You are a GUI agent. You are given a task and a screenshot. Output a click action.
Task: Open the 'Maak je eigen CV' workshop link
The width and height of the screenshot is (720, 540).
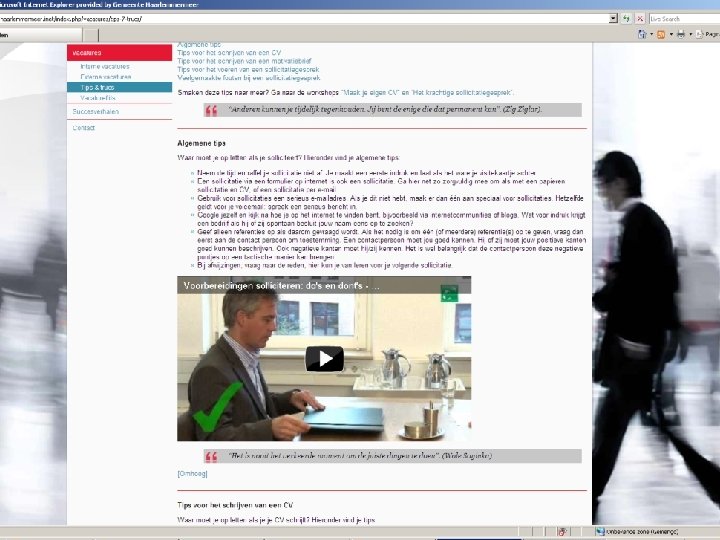pyautogui.click(x=370, y=92)
